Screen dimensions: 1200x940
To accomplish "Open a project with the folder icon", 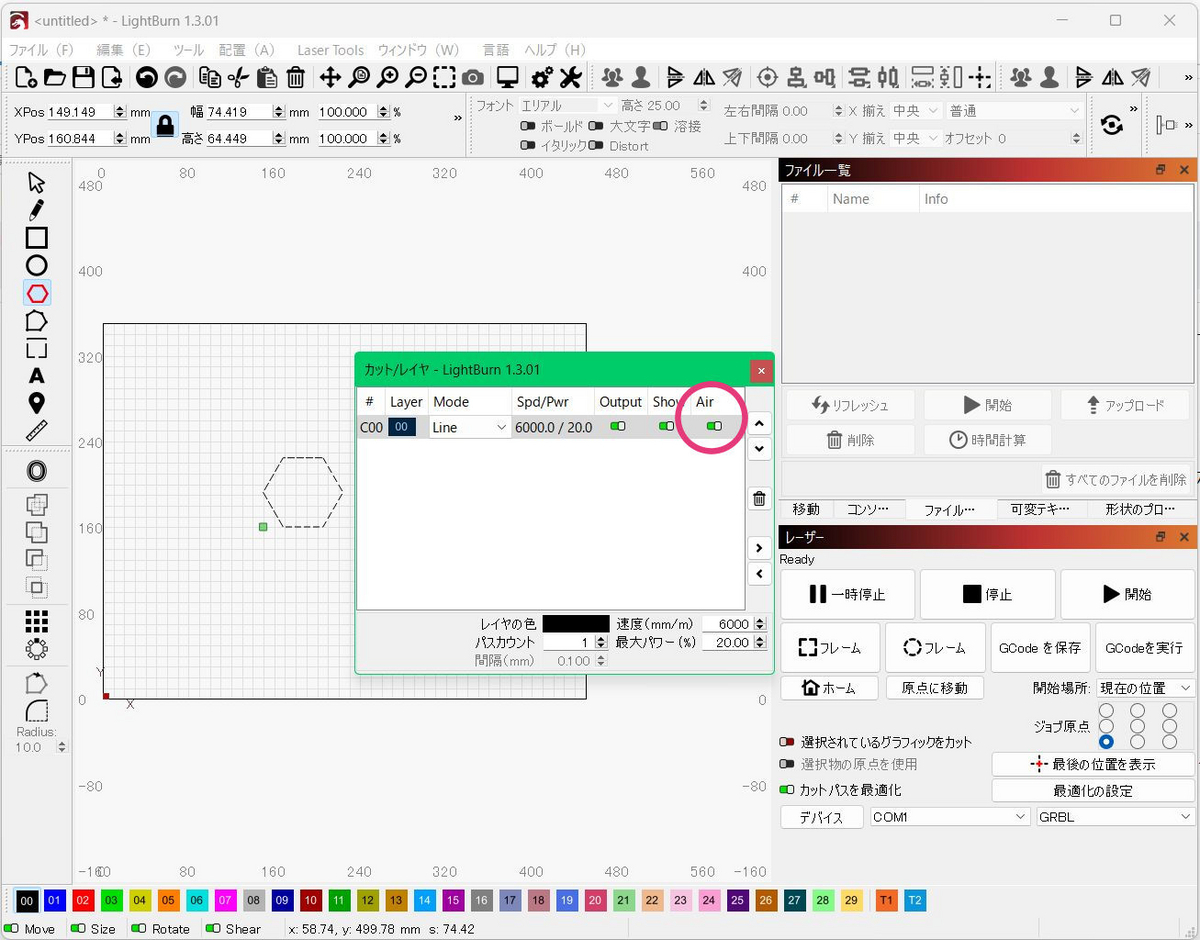I will click(x=55, y=77).
